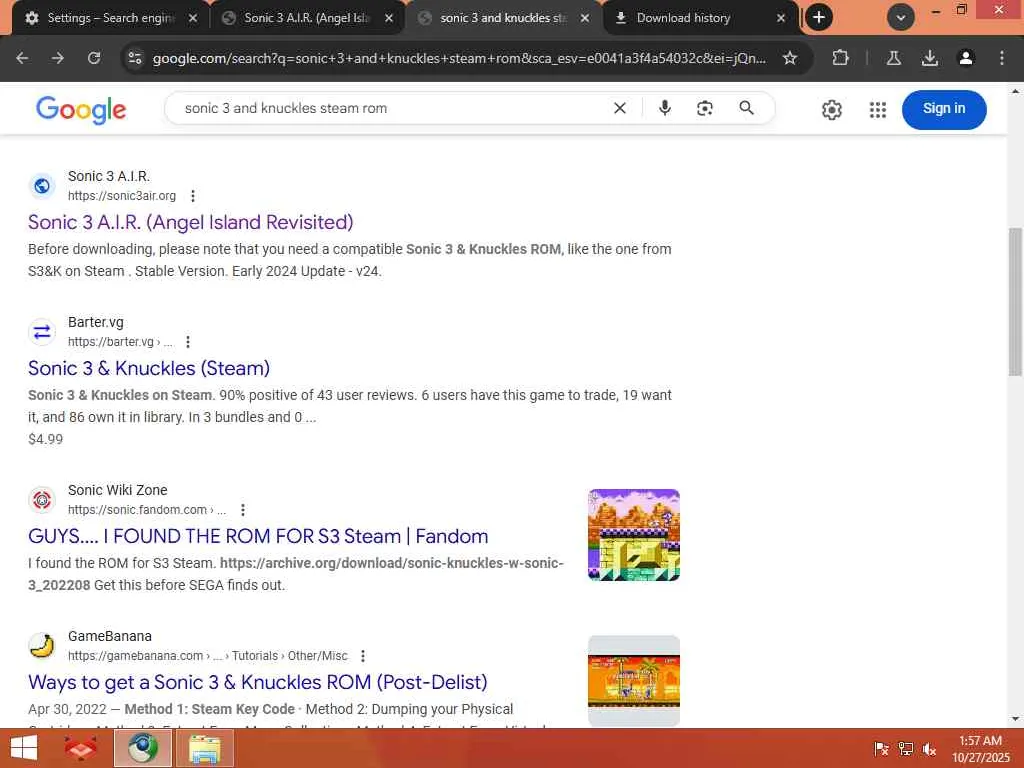The width and height of the screenshot is (1024, 768).
Task: Click the https://gamebanana.com breadcrumb
Action: pos(208,656)
